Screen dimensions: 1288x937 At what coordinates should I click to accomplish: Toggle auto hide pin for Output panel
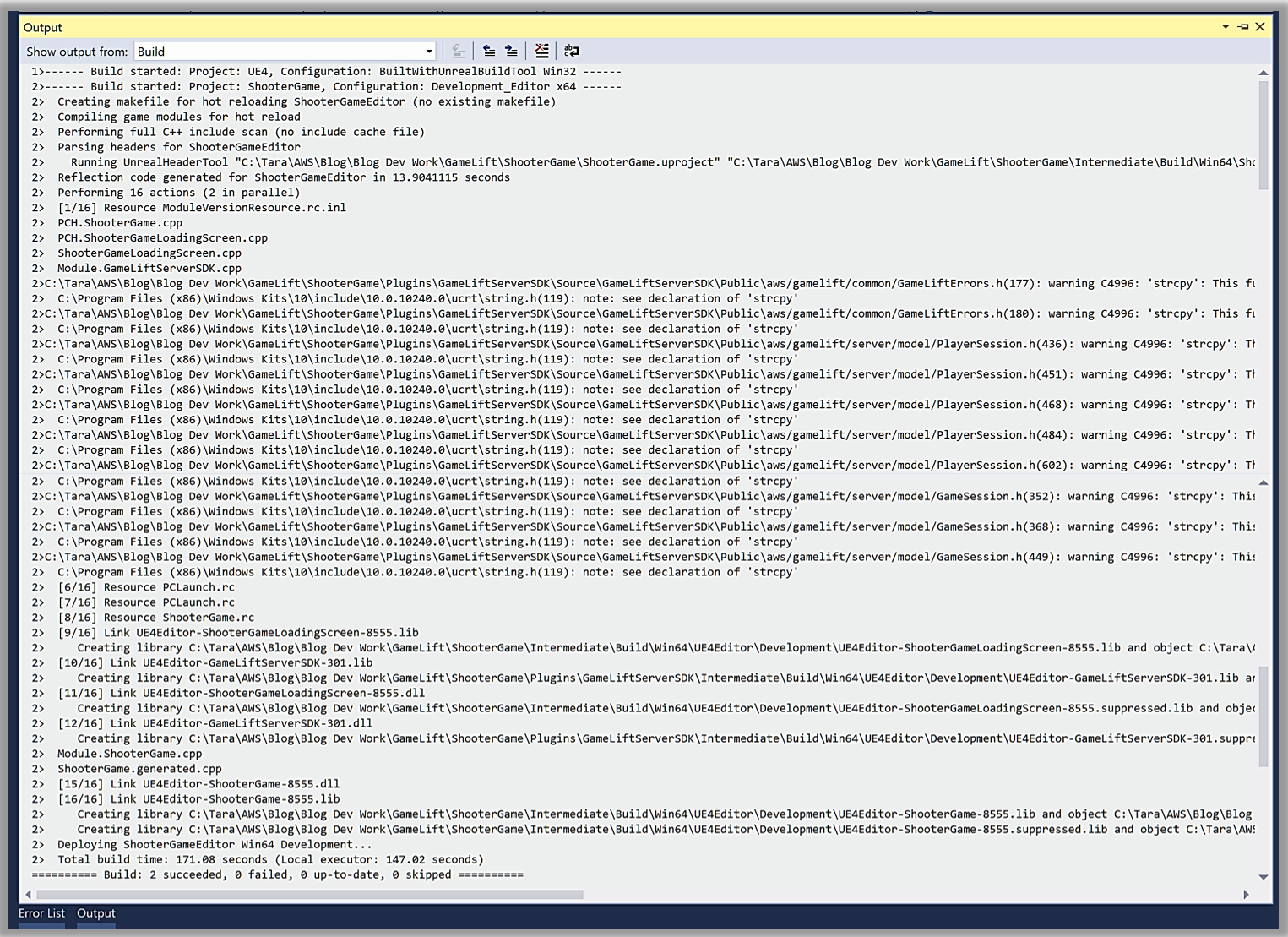tap(1243, 27)
